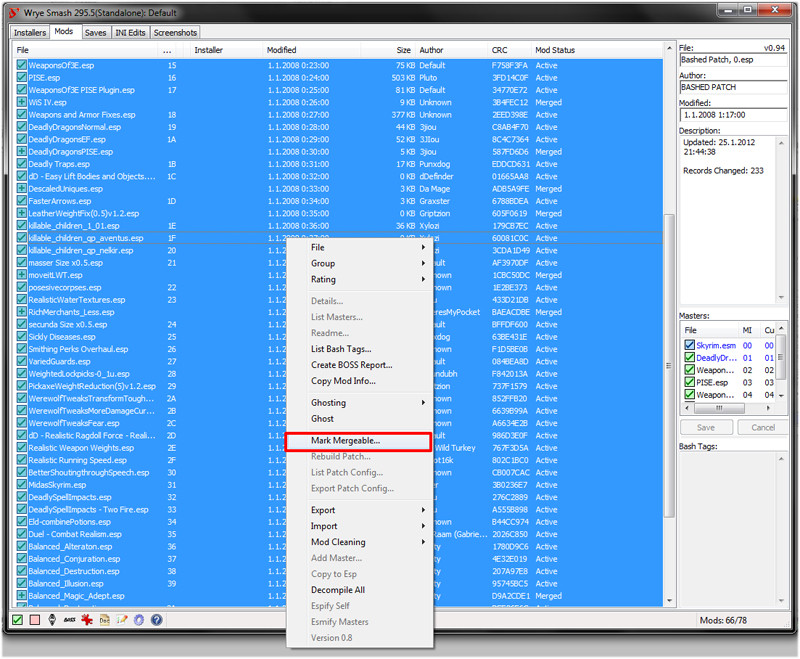Edit the file name field Bashed Patch, 0.esp
Viewport: 800px width, 659px height.
pyautogui.click(x=733, y=60)
